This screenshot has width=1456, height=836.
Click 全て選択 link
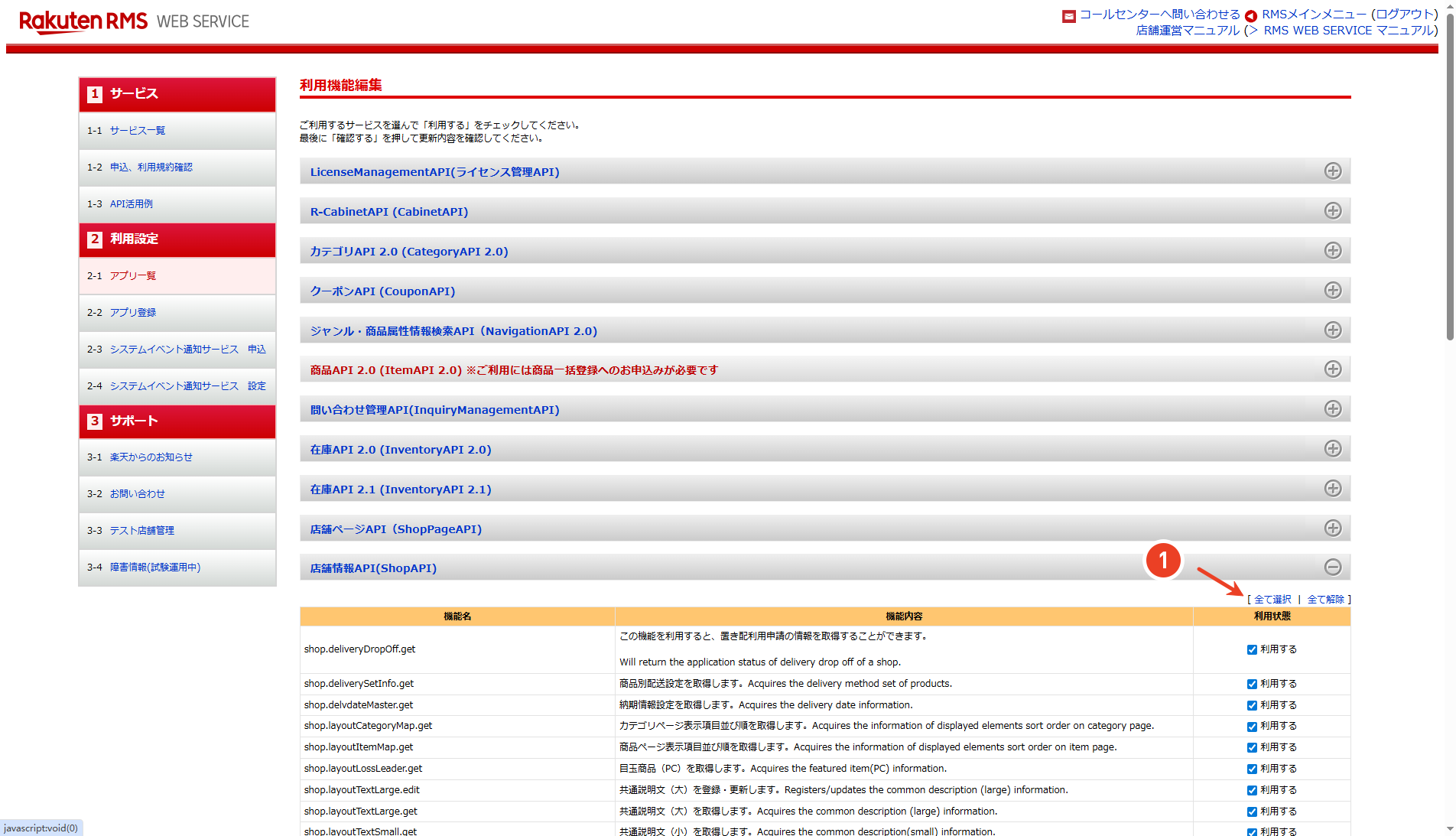[x=1272, y=600]
